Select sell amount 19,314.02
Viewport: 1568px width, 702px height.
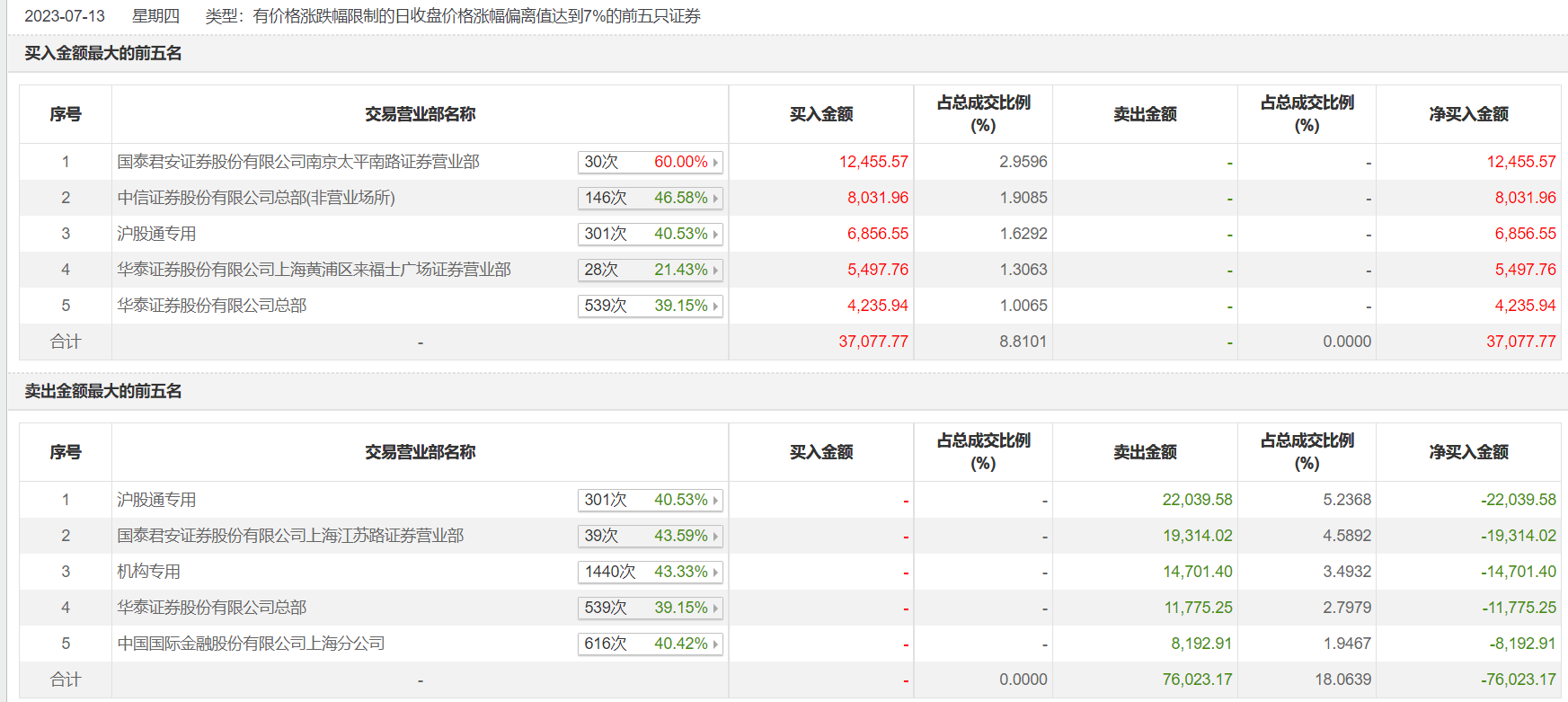point(1197,536)
